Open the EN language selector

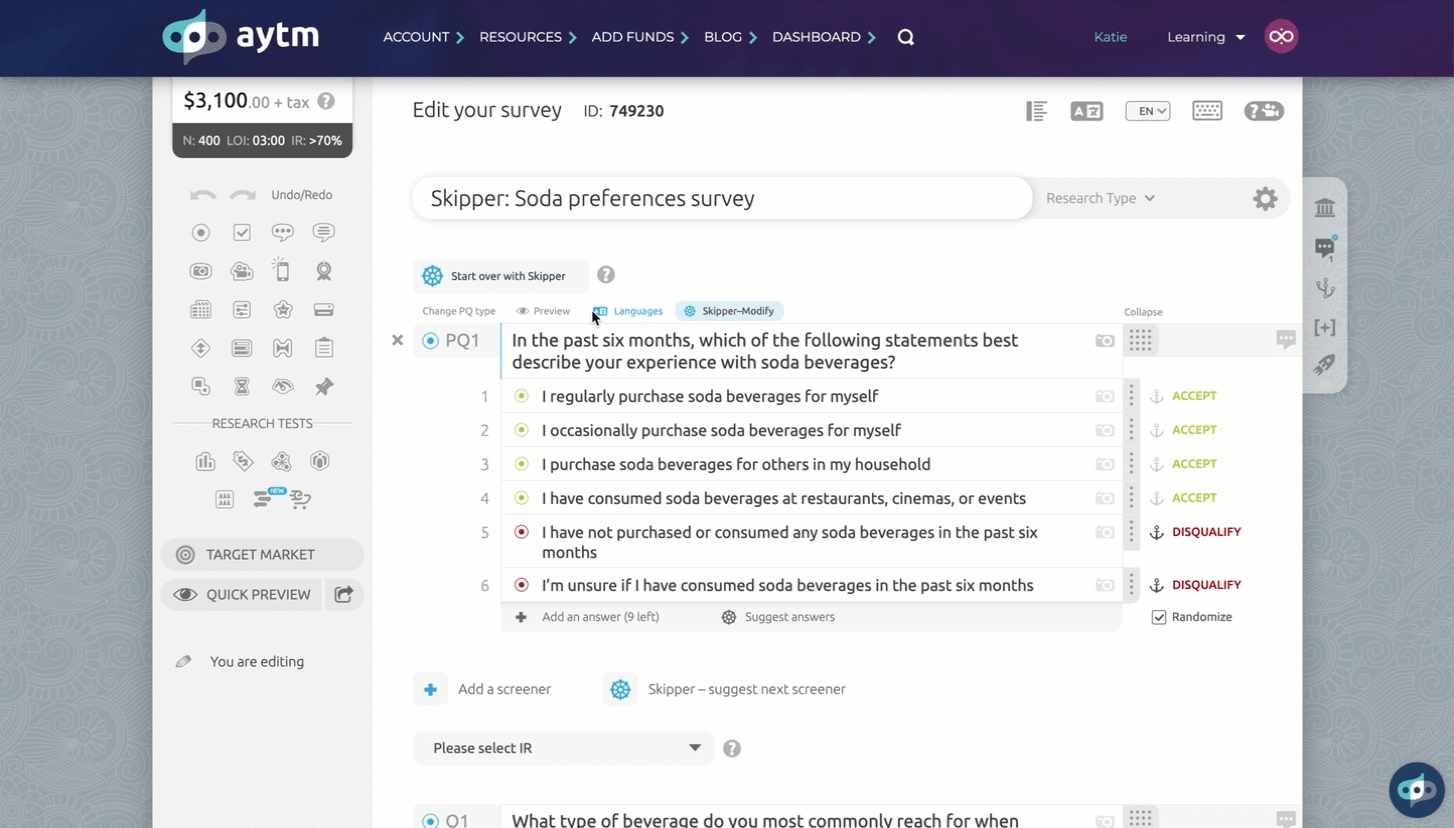1147,111
